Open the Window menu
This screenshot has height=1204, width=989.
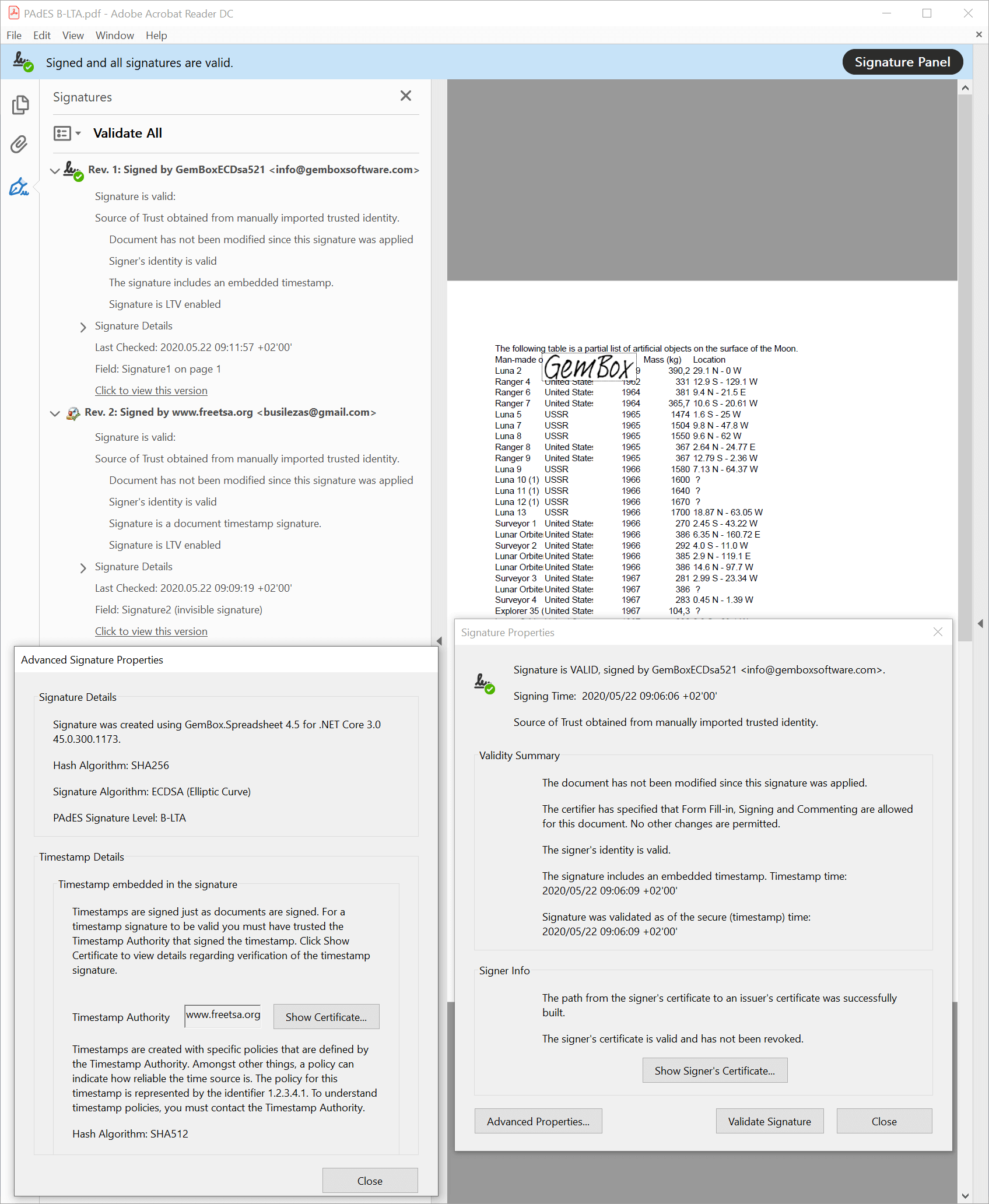coord(115,35)
